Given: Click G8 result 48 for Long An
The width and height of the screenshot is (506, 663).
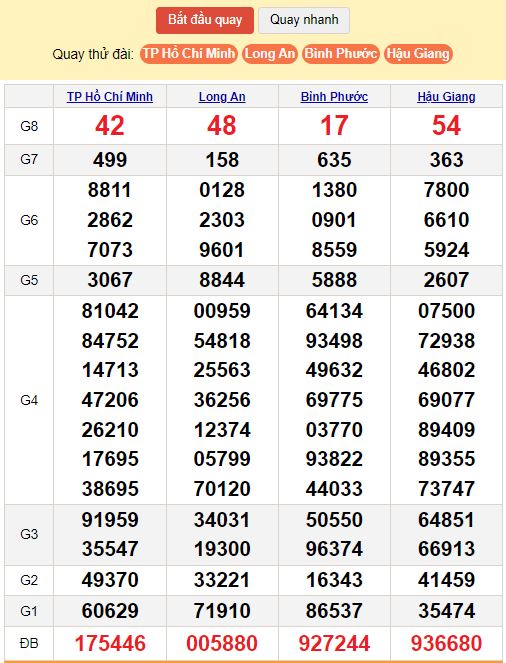Looking at the screenshot, I should tap(222, 126).
